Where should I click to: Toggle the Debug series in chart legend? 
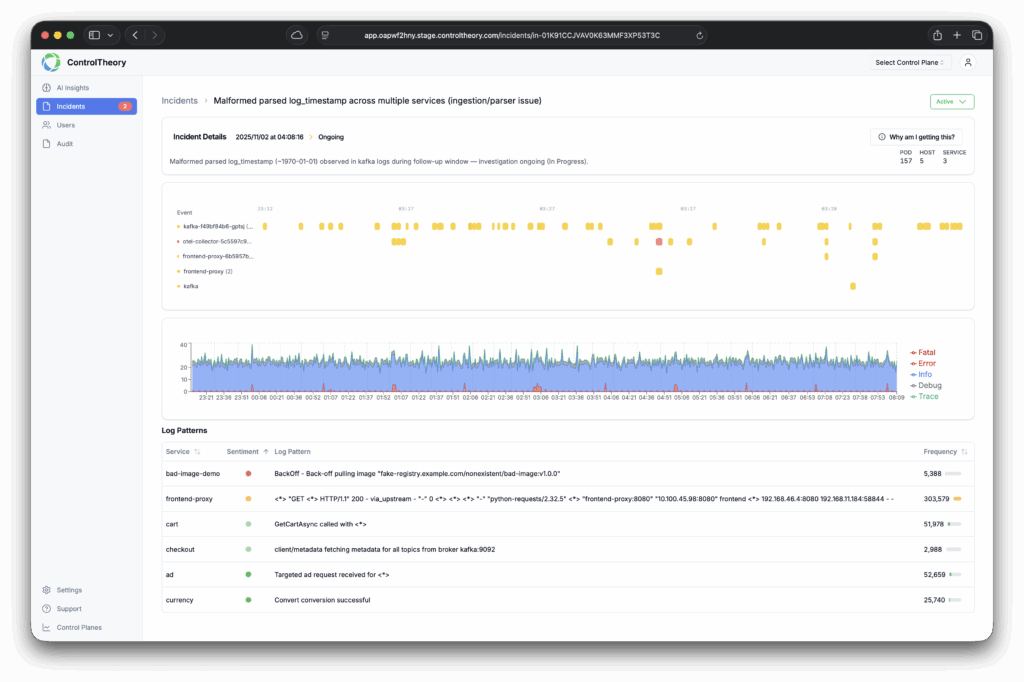tap(929, 385)
